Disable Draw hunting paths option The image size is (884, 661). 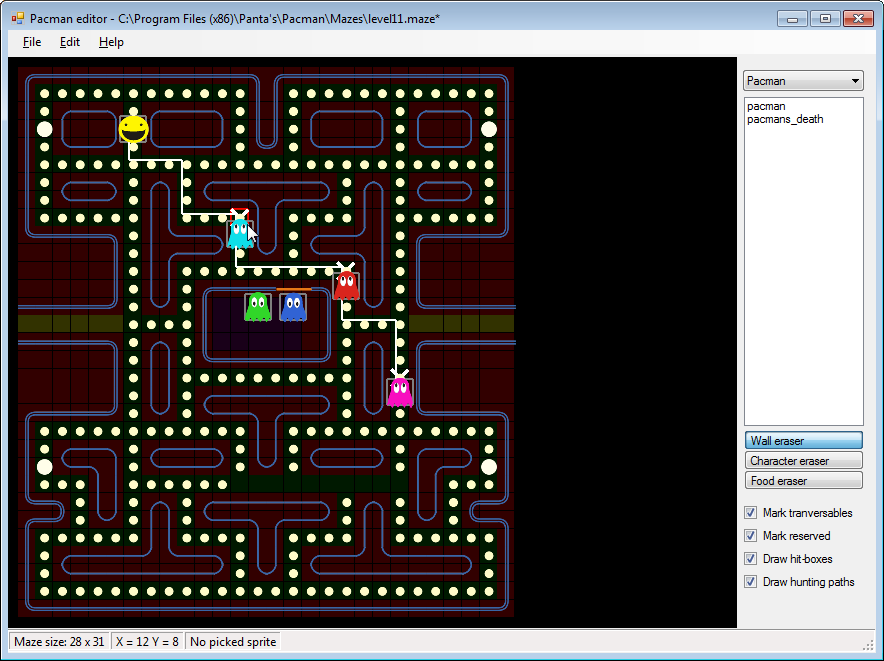coord(750,582)
